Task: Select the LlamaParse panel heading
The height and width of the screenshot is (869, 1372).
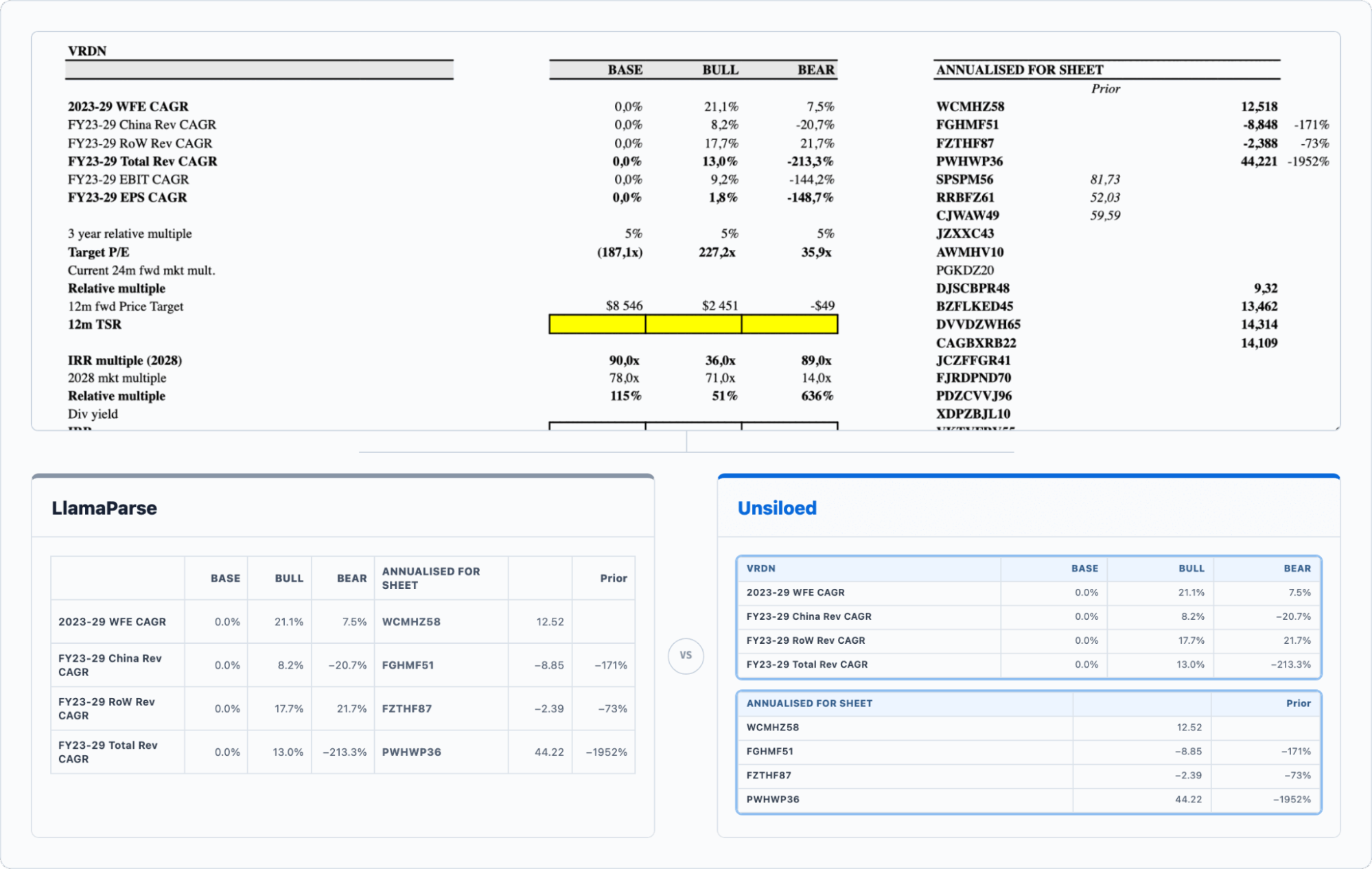Action: 104,508
